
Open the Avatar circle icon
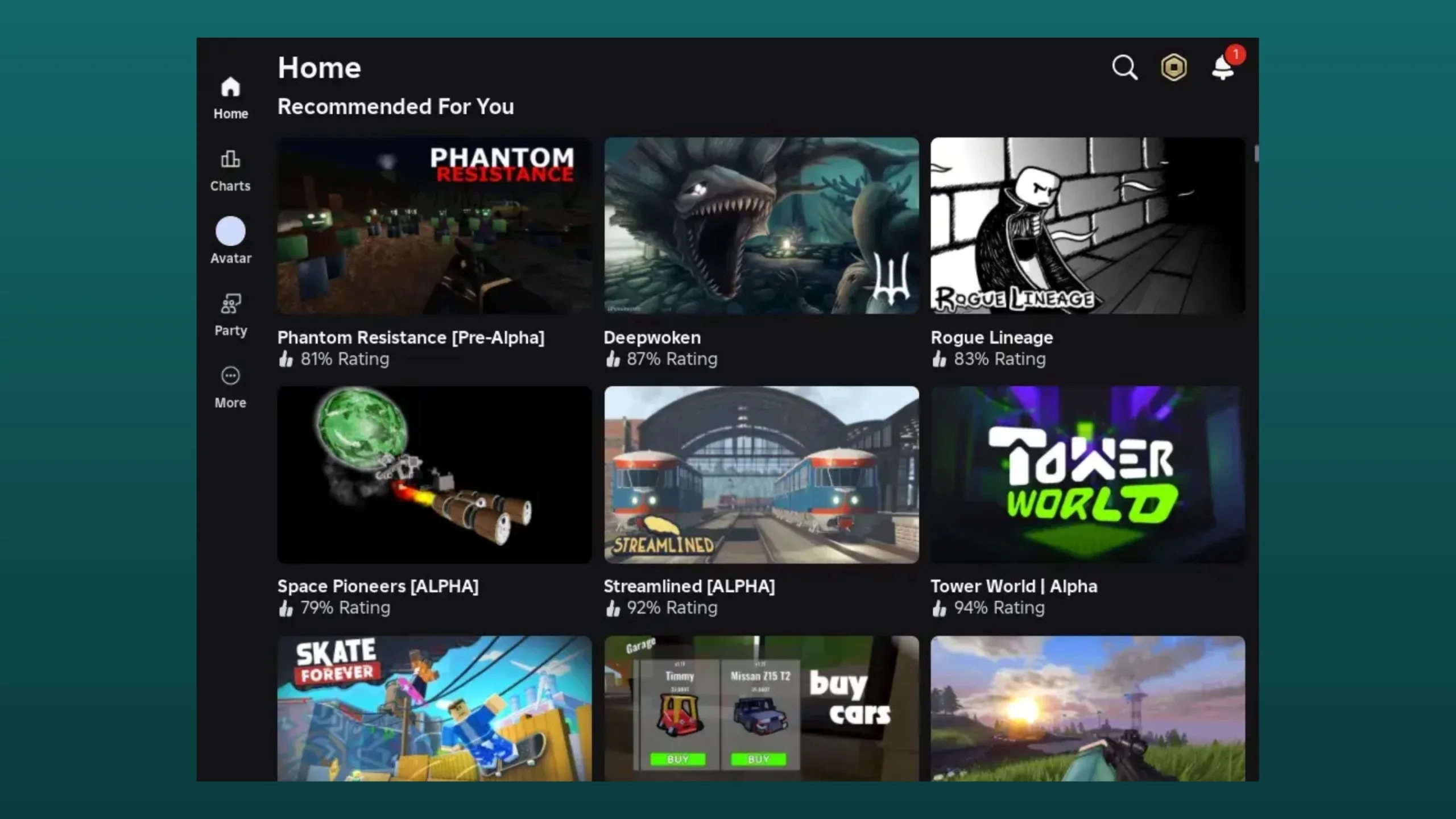[x=230, y=231]
